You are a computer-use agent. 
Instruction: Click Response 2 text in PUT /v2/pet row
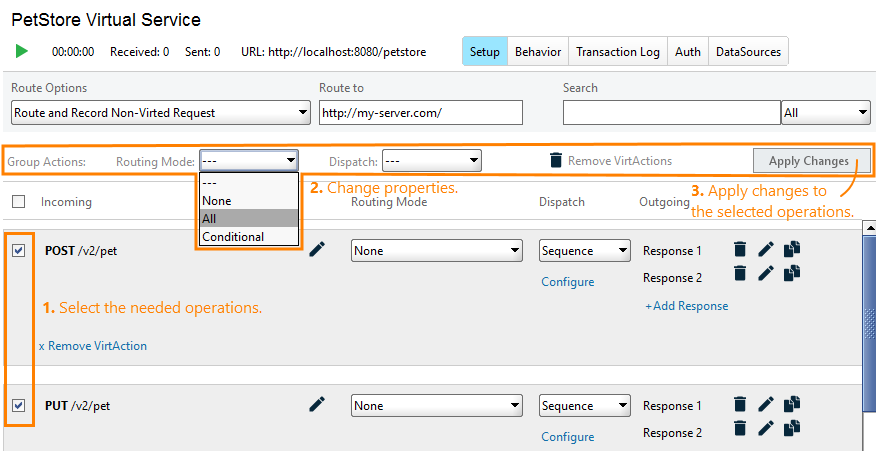click(x=672, y=433)
